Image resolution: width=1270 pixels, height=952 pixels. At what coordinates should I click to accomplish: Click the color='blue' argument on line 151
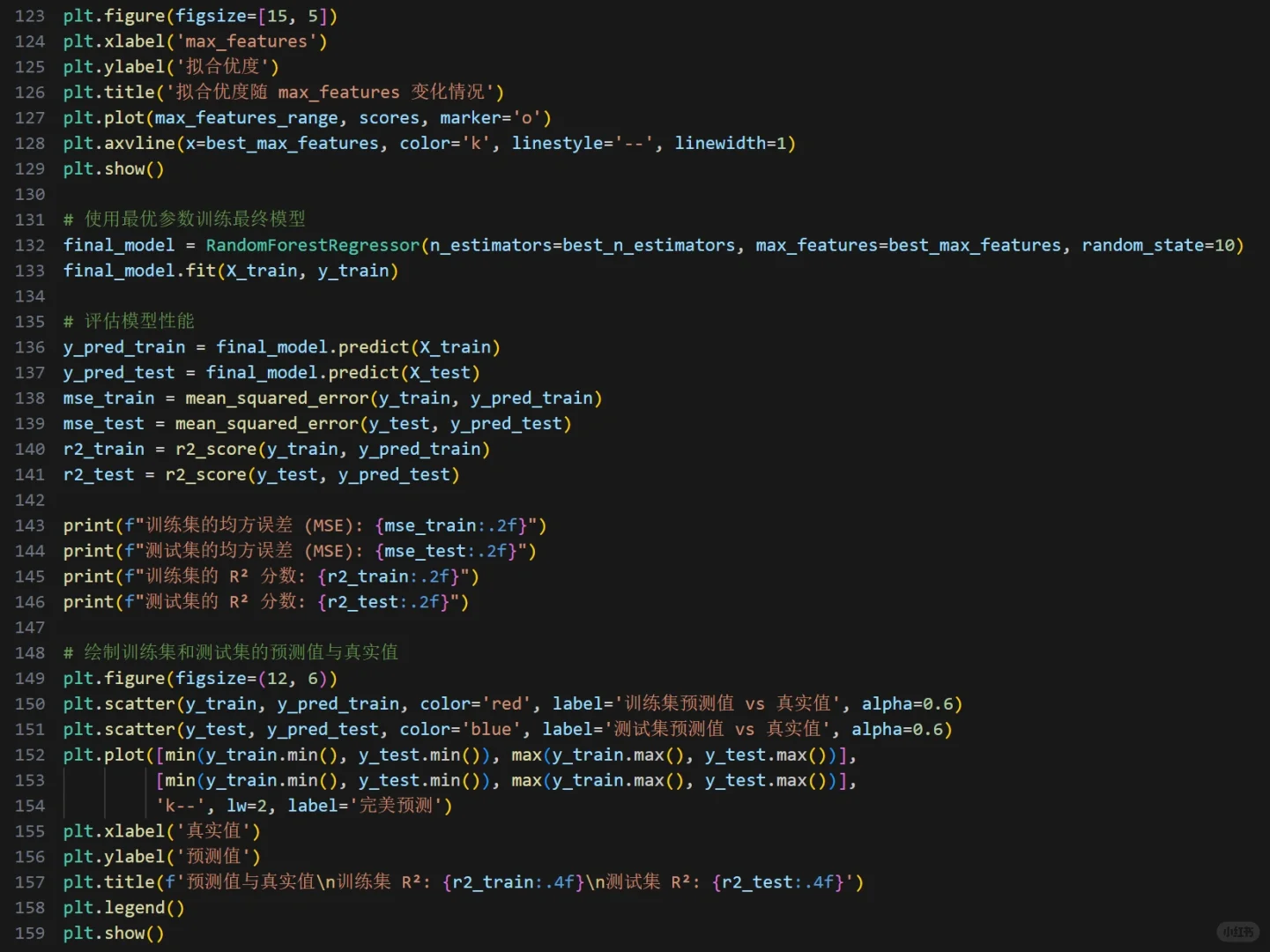(458, 729)
